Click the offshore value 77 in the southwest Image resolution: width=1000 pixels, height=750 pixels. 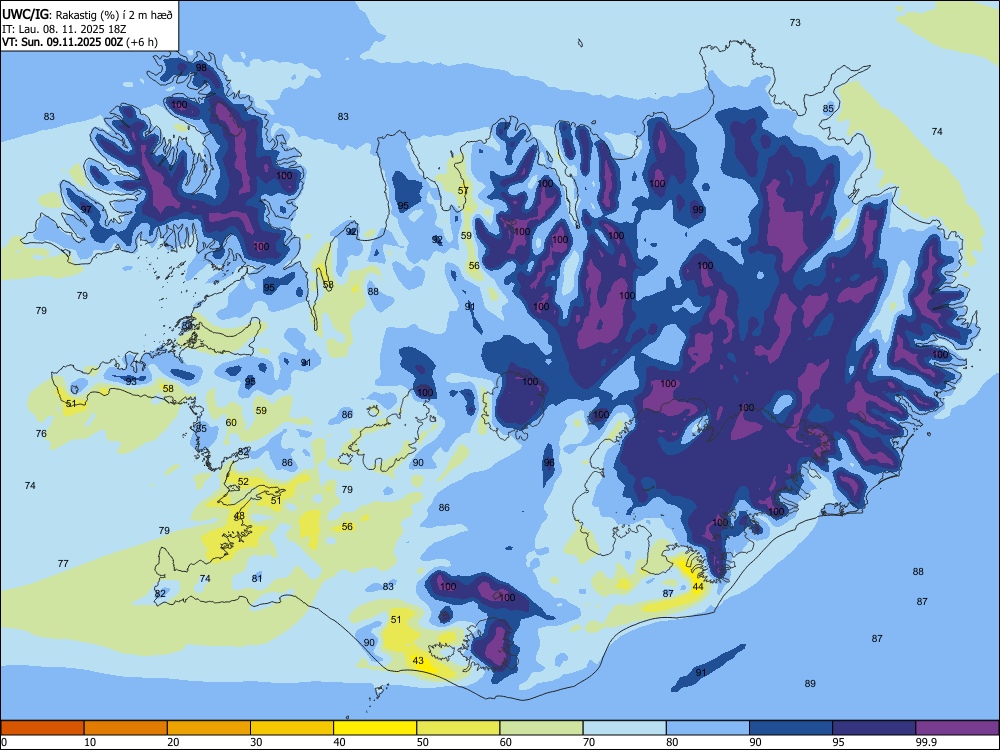point(63,564)
